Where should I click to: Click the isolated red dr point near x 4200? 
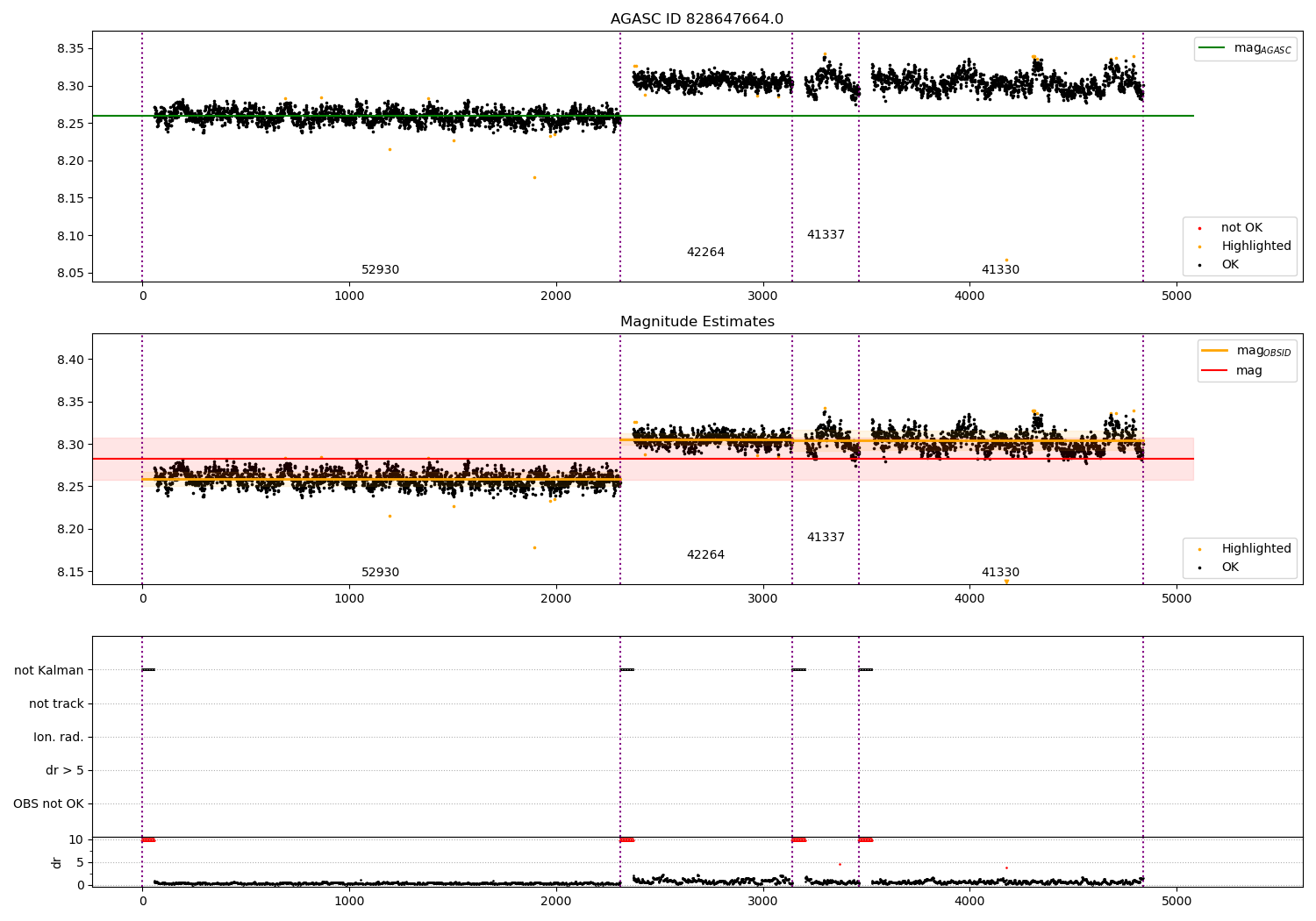pos(1006,868)
